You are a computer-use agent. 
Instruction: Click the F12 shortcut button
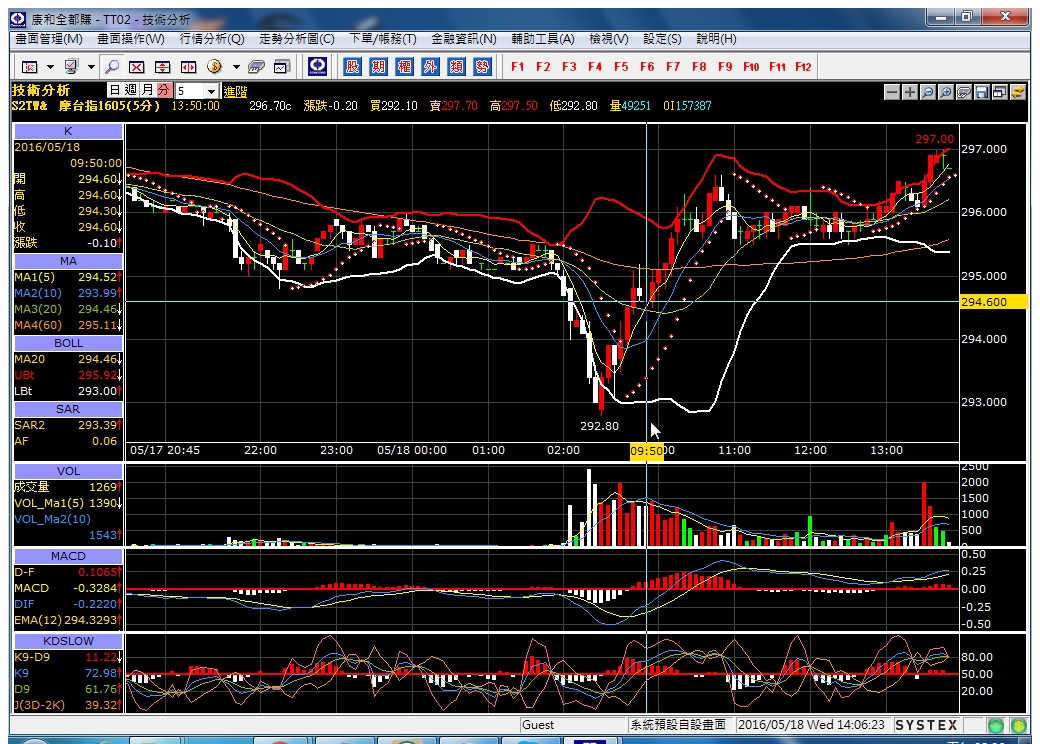(803, 67)
